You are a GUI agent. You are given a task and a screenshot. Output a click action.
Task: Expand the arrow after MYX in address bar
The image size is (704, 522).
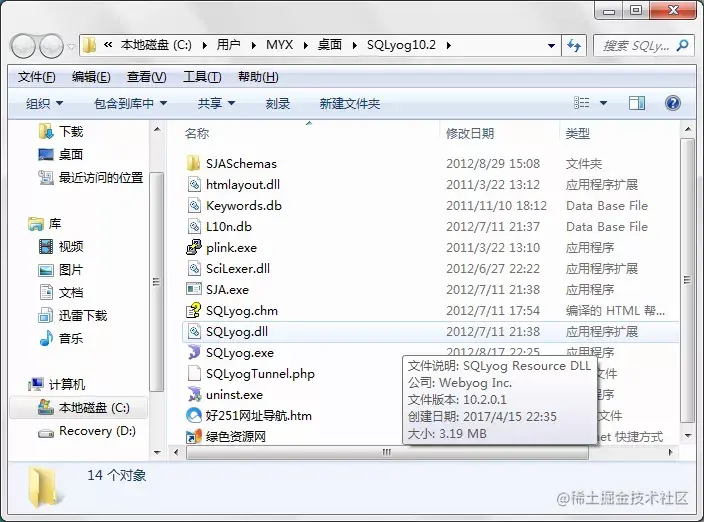click(306, 45)
